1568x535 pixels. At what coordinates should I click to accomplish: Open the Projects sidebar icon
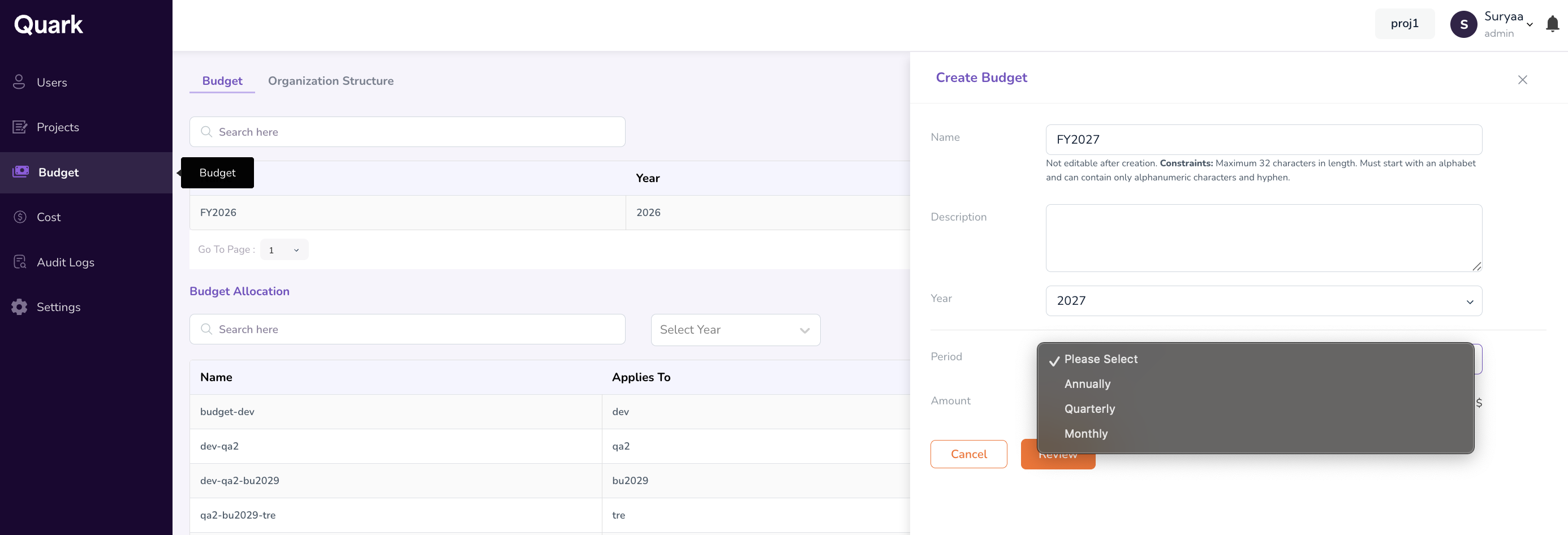click(19, 127)
